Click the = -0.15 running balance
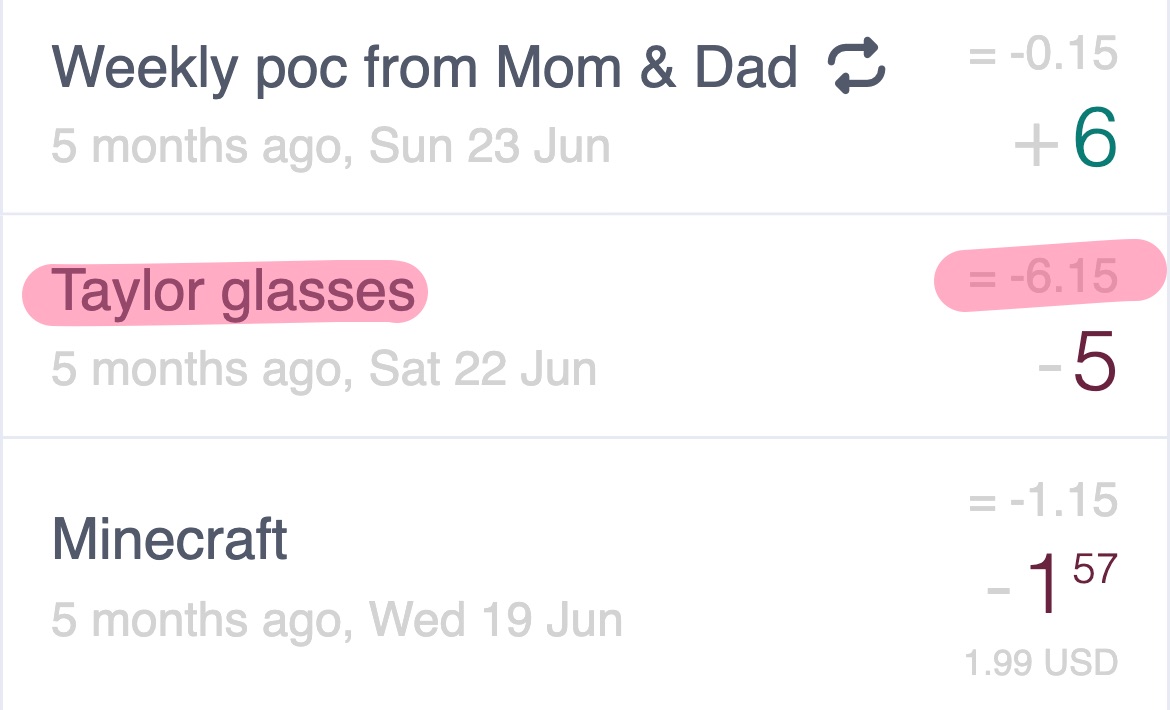The height and width of the screenshot is (710, 1170). [x=1043, y=54]
